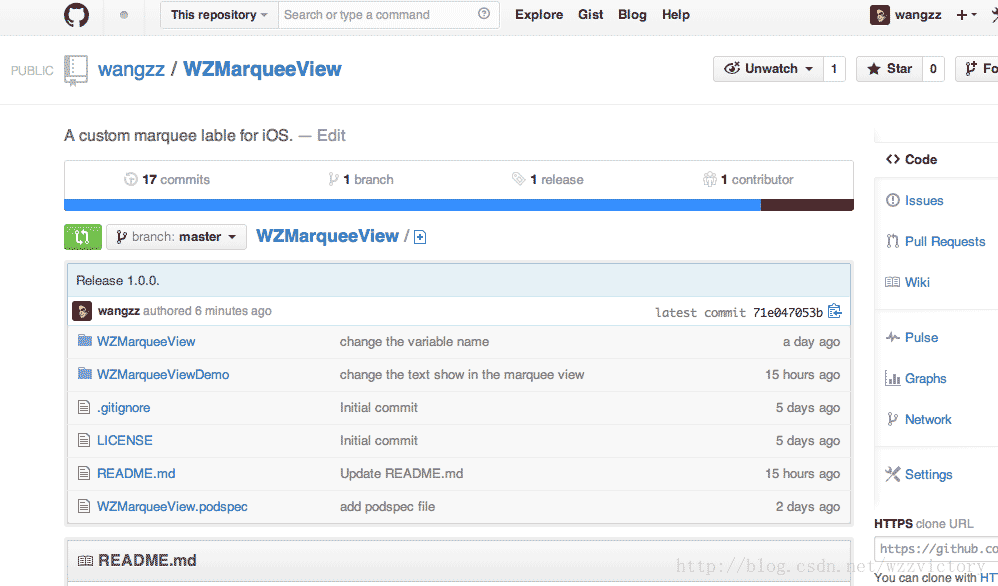Star the WZMarqueeView repository
The image size is (998, 586).
click(890, 69)
